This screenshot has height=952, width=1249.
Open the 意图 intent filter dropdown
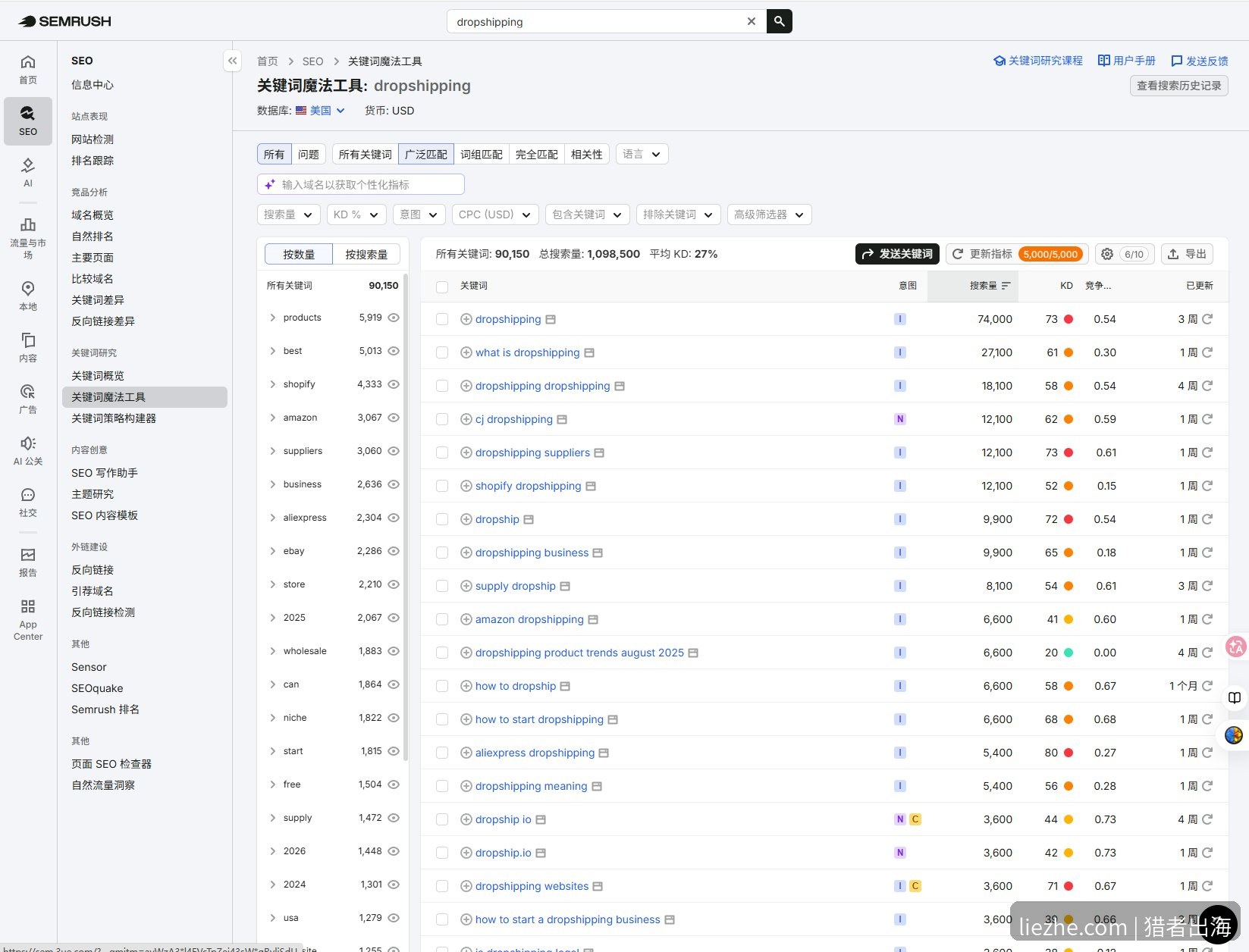[x=419, y=215]
